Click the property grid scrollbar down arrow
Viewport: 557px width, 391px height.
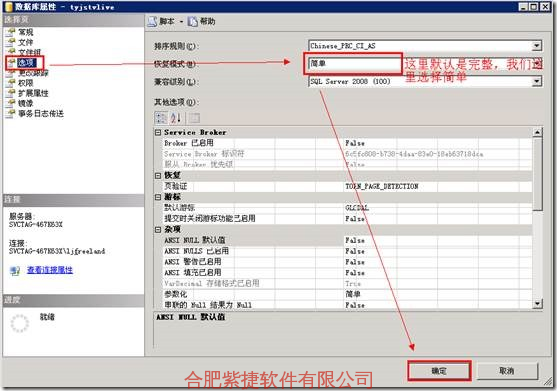pyautogui.click(x=537, y=304)
